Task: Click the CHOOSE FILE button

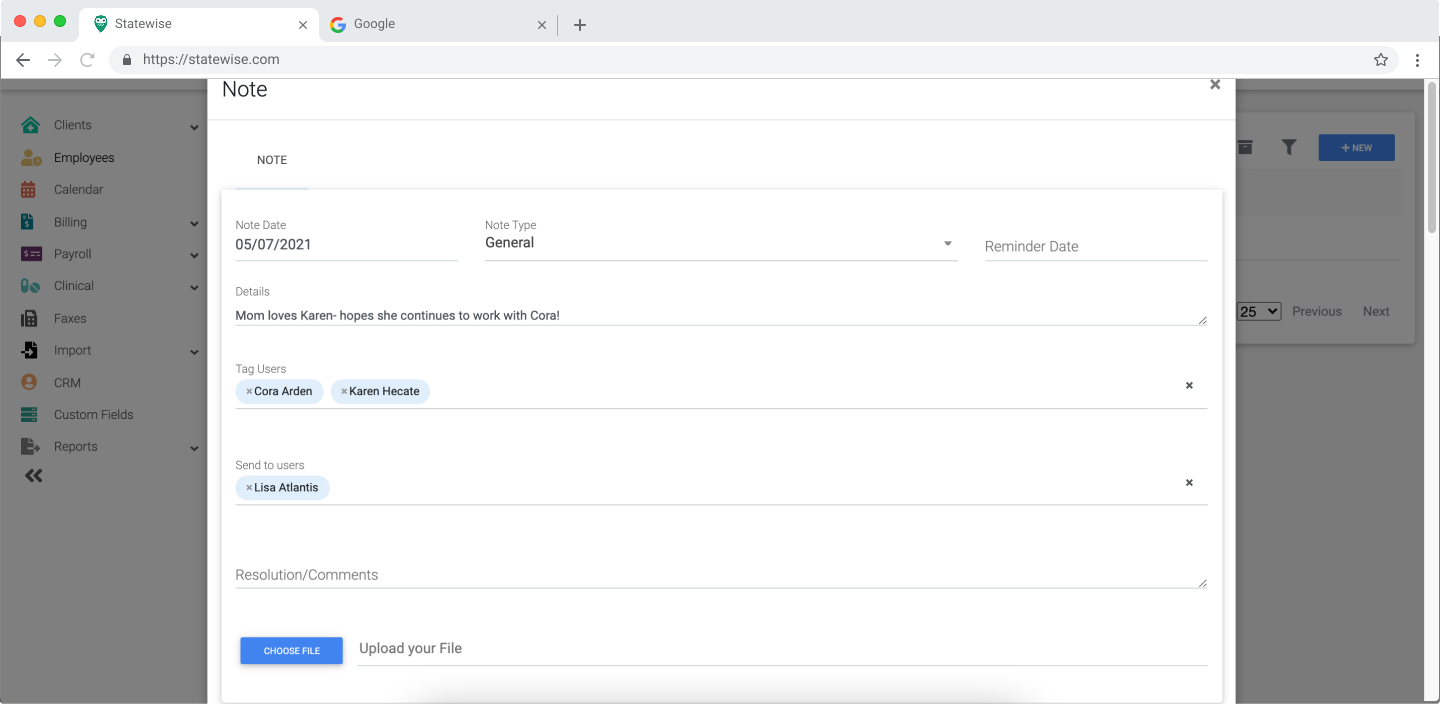Action: point(291,651)
